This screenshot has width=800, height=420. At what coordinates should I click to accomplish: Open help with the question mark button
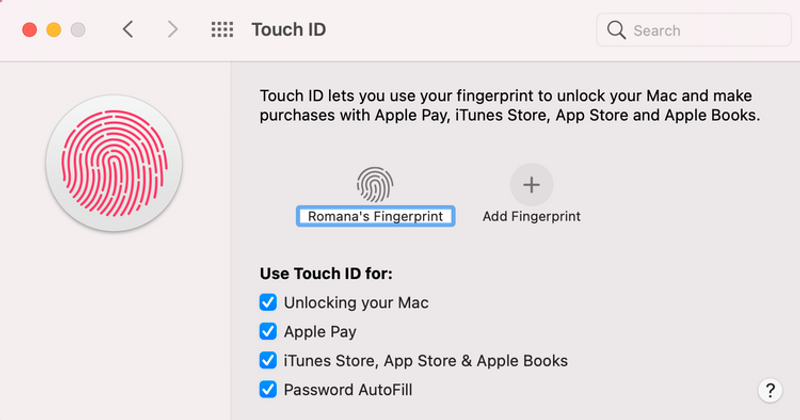(x=769, y=390)
